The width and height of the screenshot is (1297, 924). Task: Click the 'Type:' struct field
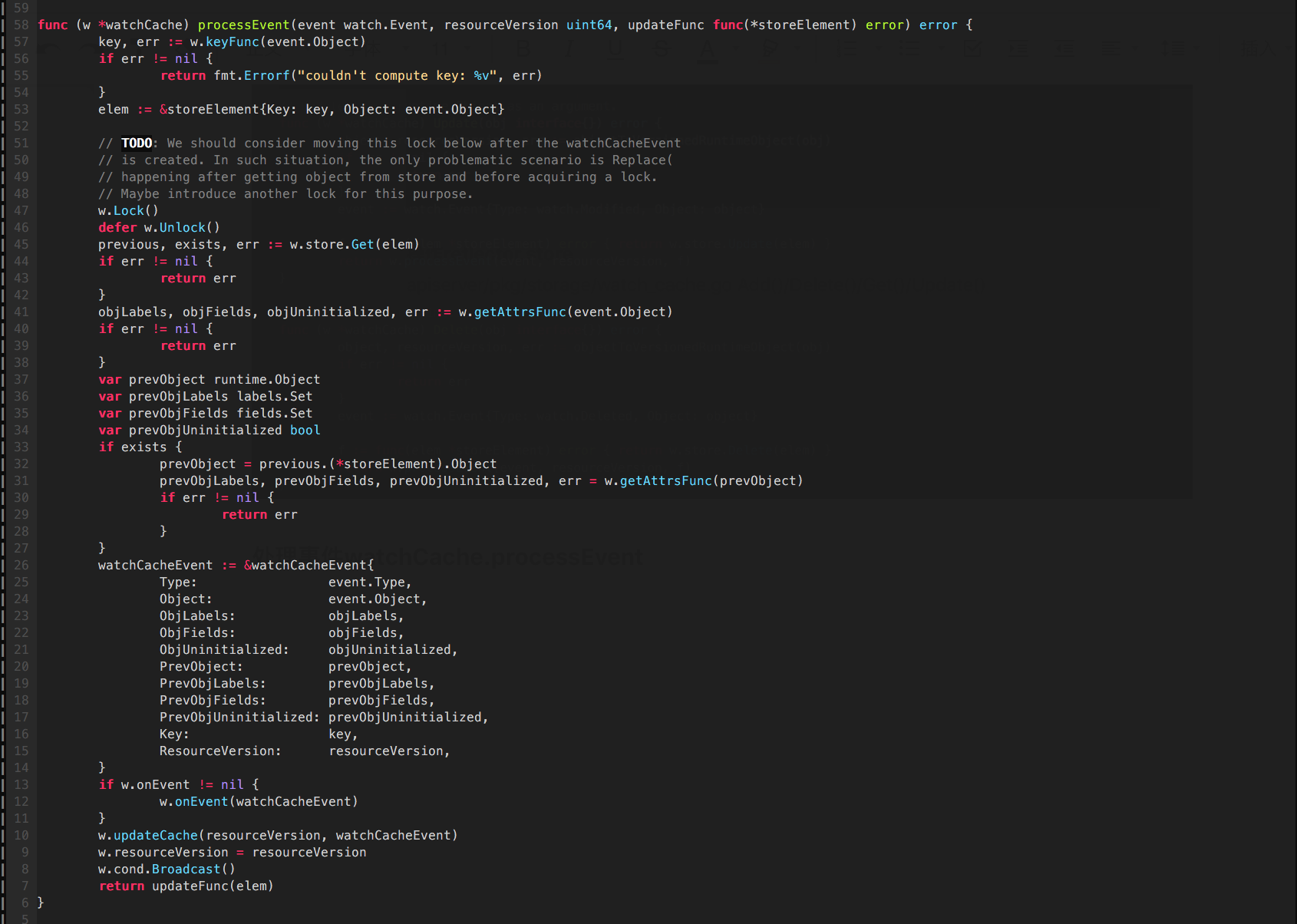[178, 582]
